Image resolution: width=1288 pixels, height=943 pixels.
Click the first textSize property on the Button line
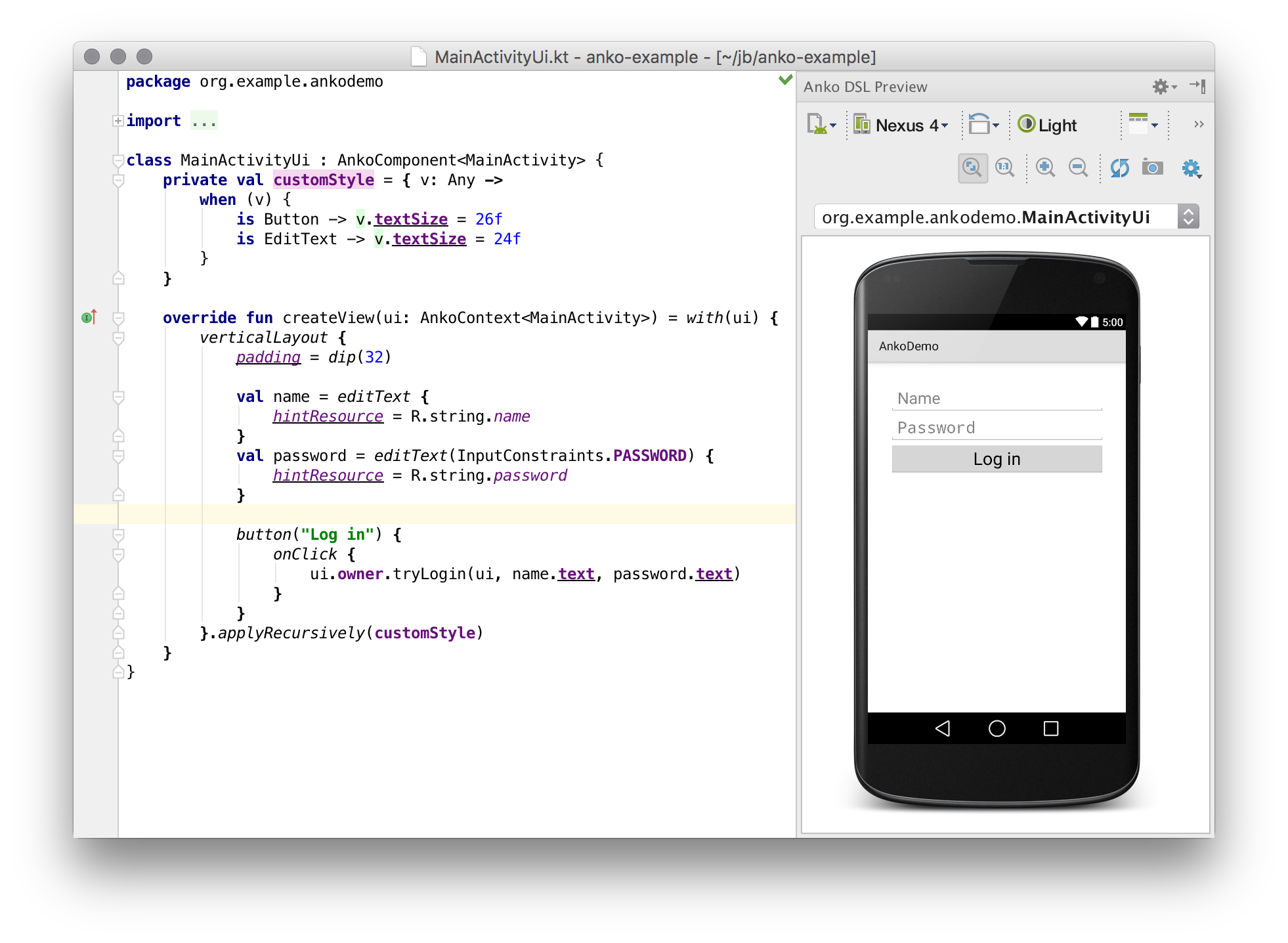411,219
